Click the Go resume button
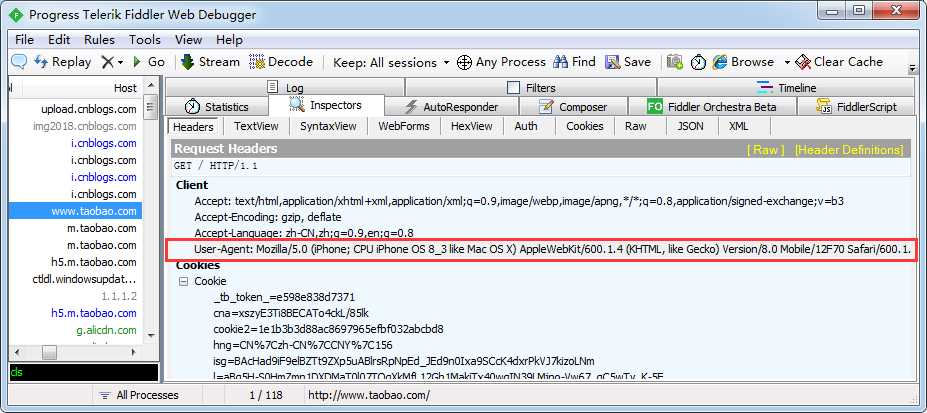Image resolution: width=927 pixels, height=413 pixels. tap(149, 62)
